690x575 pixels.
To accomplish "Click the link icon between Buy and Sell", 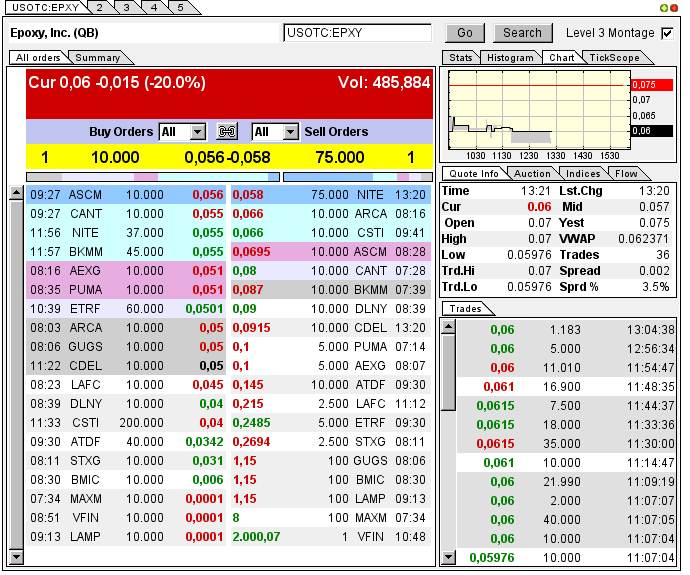I will (227, 132).
